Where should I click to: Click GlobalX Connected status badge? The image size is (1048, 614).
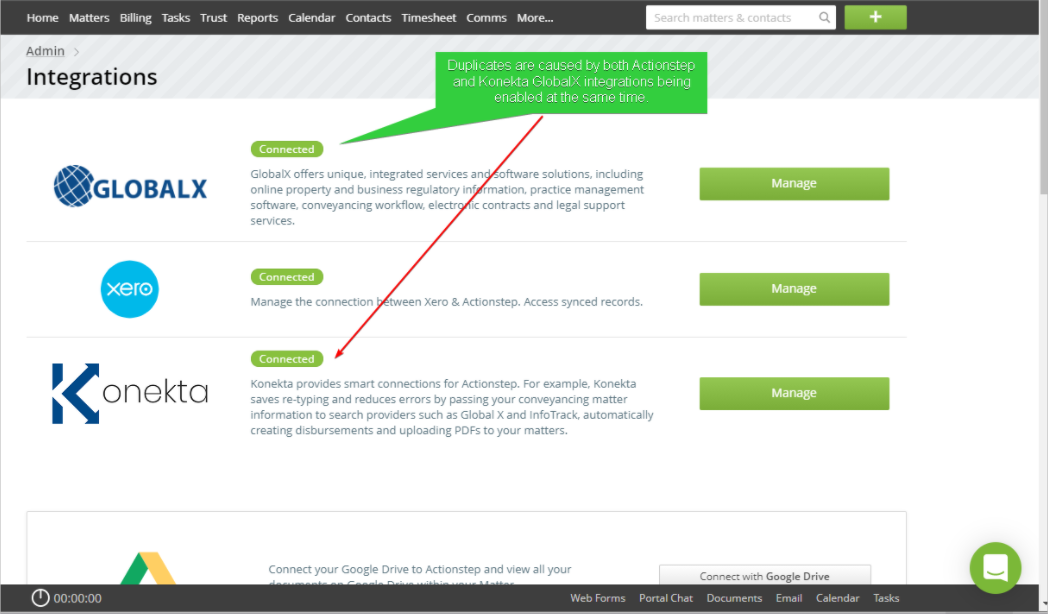[x=287, y=149]
